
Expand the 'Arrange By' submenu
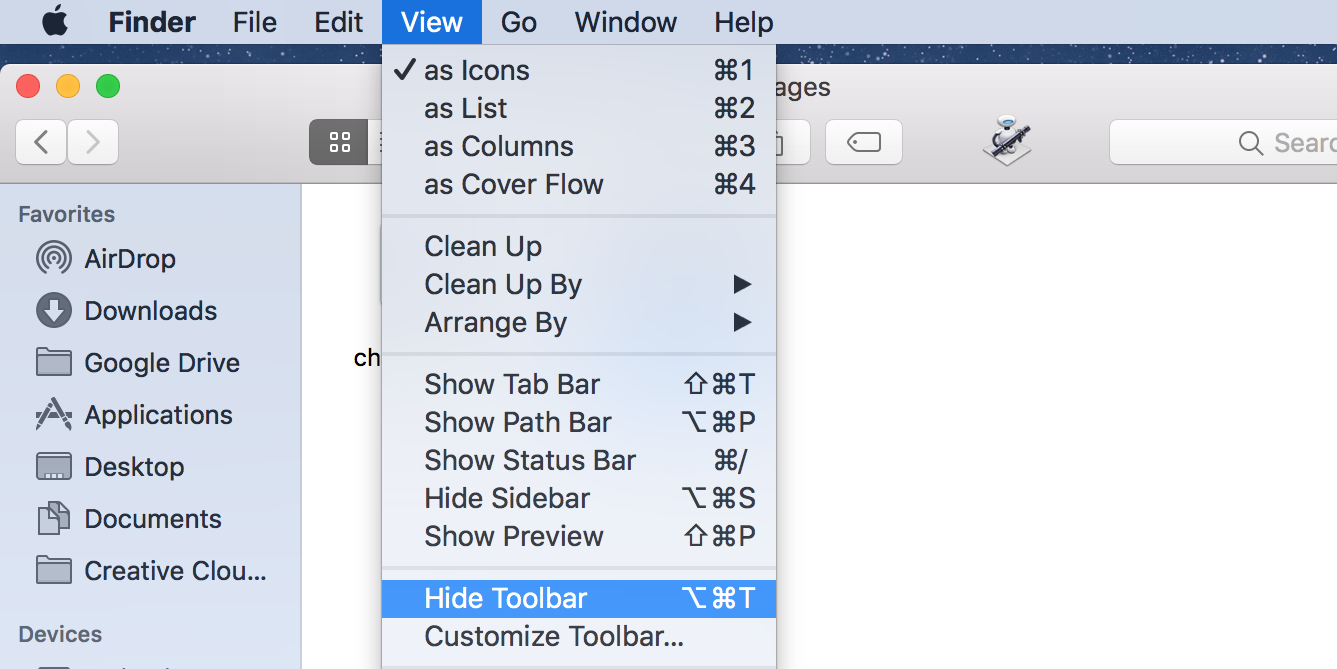point(496,323)
